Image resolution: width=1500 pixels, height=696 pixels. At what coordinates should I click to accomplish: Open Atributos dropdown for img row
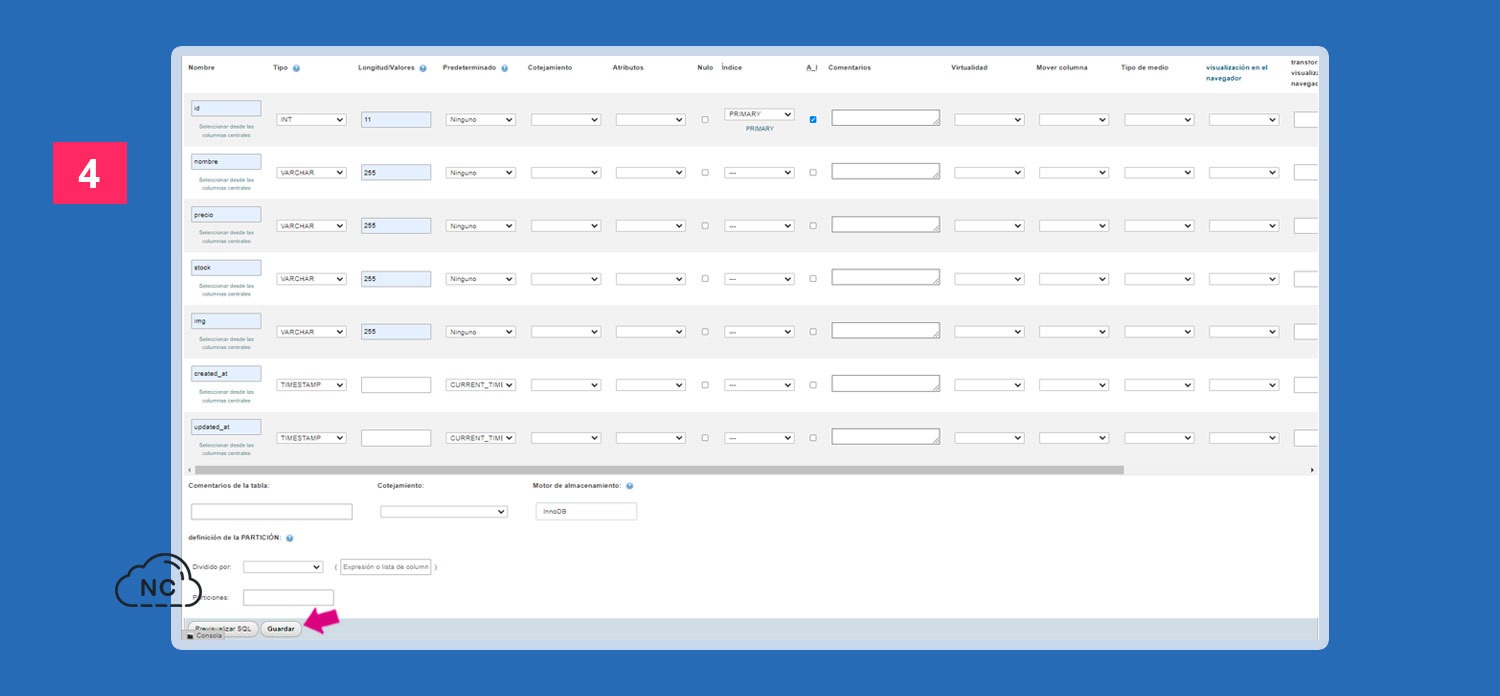tap(651, 332)
